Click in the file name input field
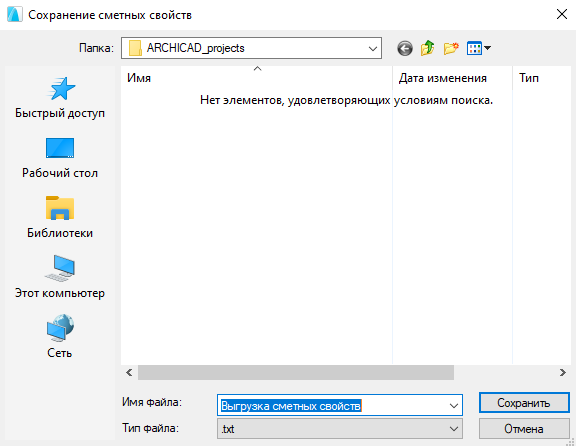This screenshot has height=446, width=576. 332,406
